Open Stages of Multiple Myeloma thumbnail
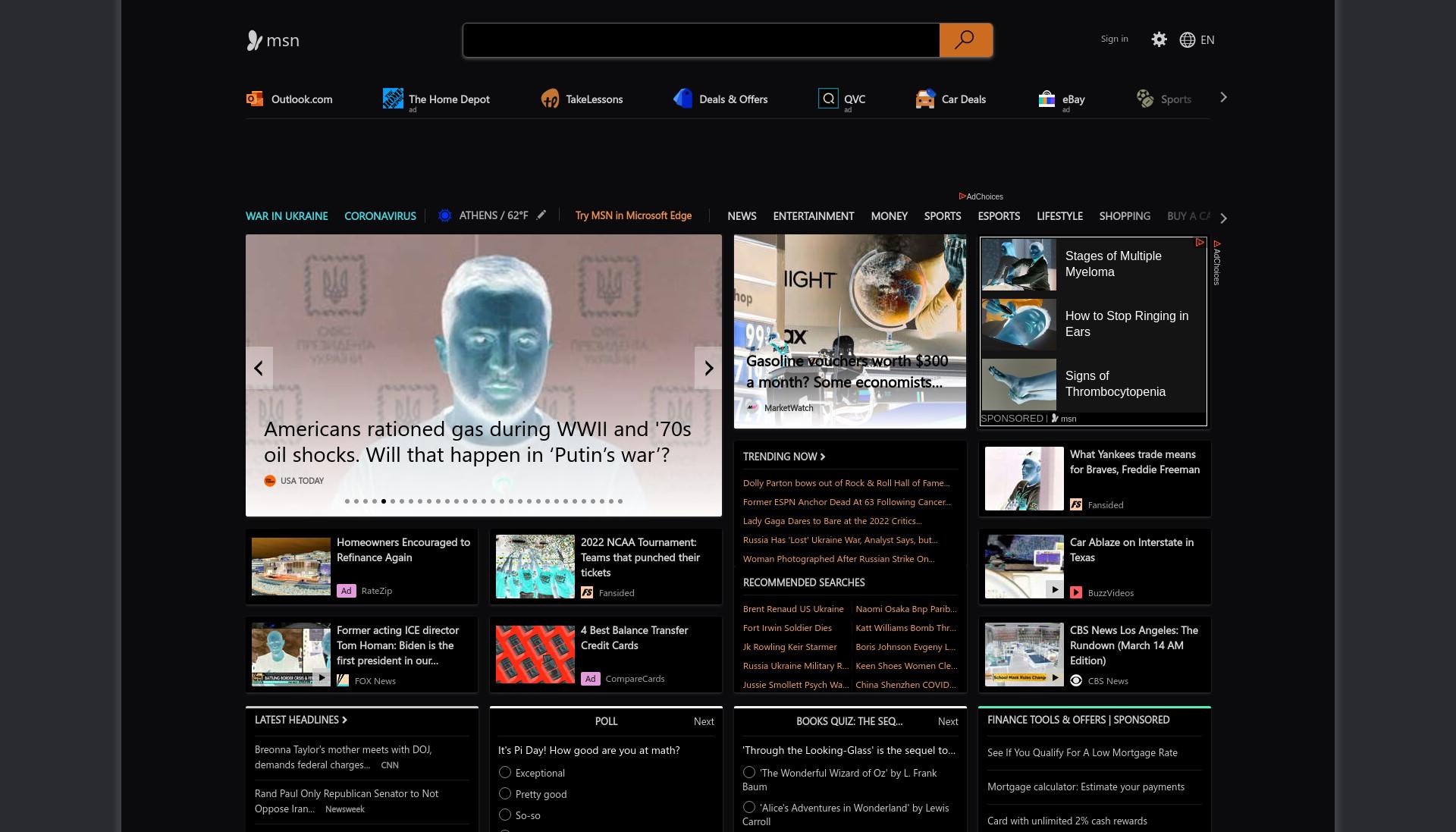The width and height of the screenshot is (1456, 832). point(1018,264)
